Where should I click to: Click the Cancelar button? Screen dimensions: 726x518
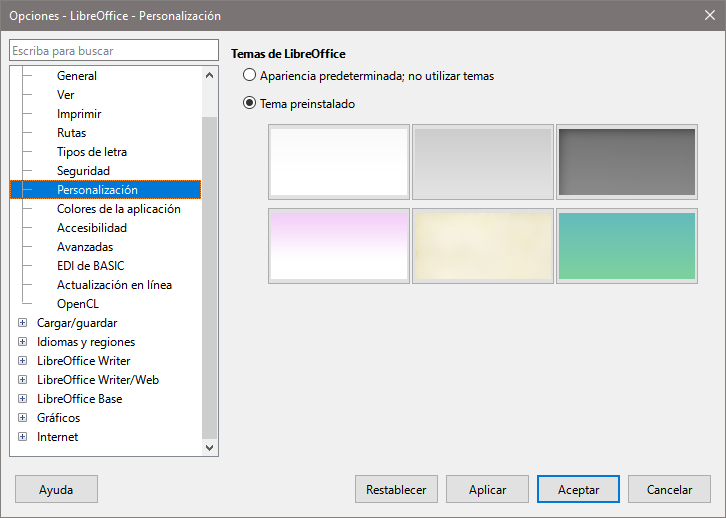669,489
